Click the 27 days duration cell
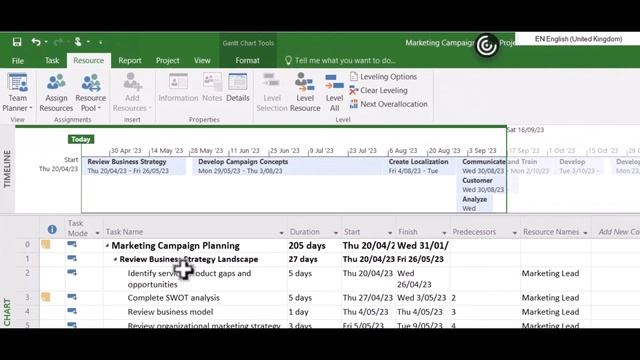The width and height of the screenshot is (640, 360). pos(313,259)
